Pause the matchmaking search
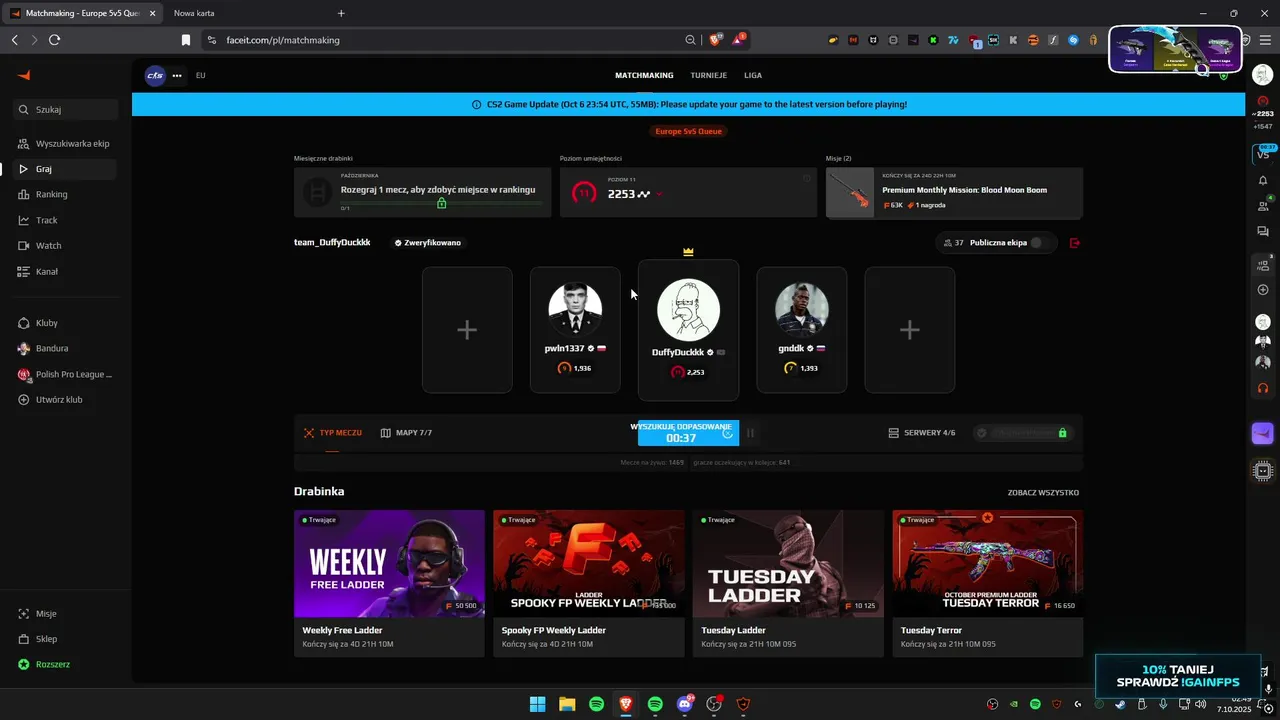The width and height of the screenshot is (1280, 720). pos(750,433)
